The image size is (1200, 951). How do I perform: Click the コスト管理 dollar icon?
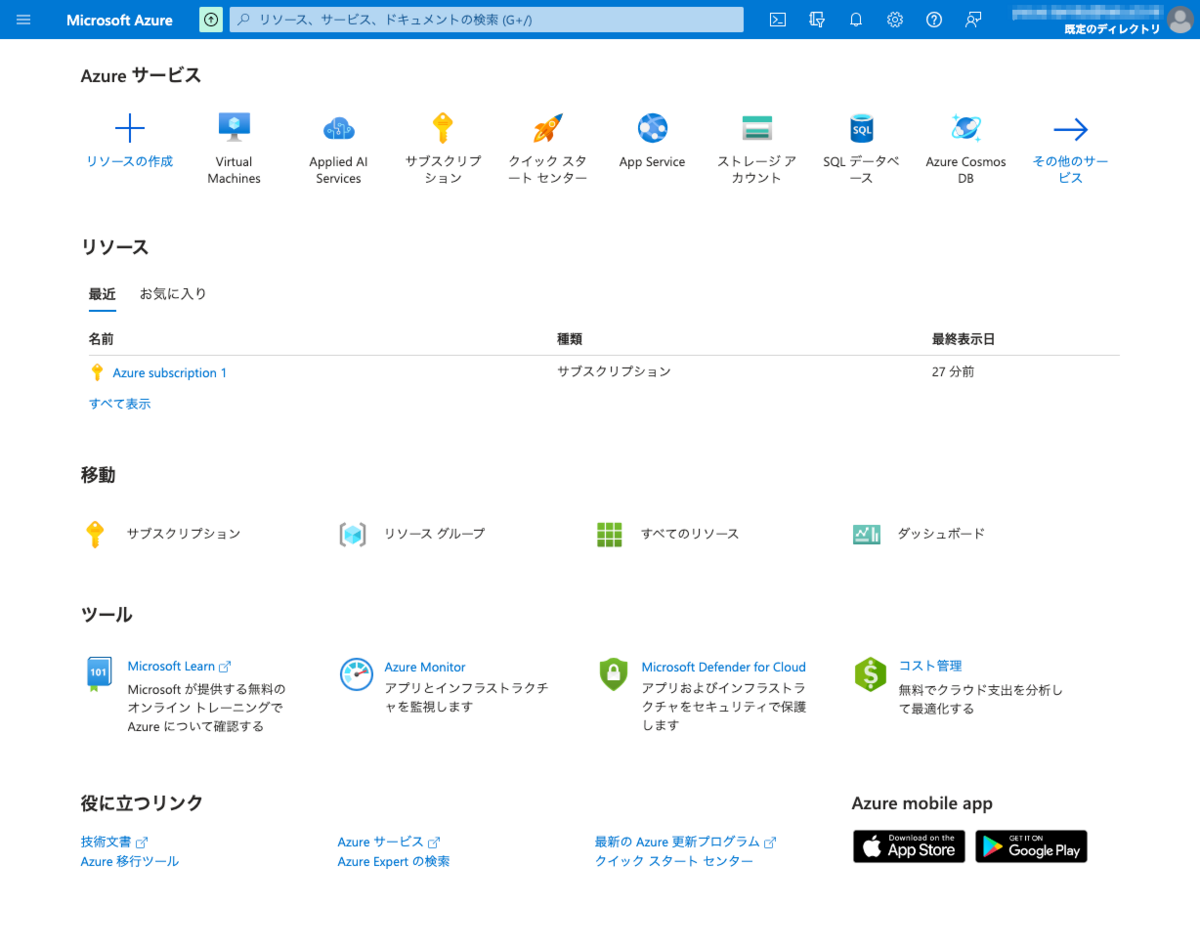[x=870, y=674]
